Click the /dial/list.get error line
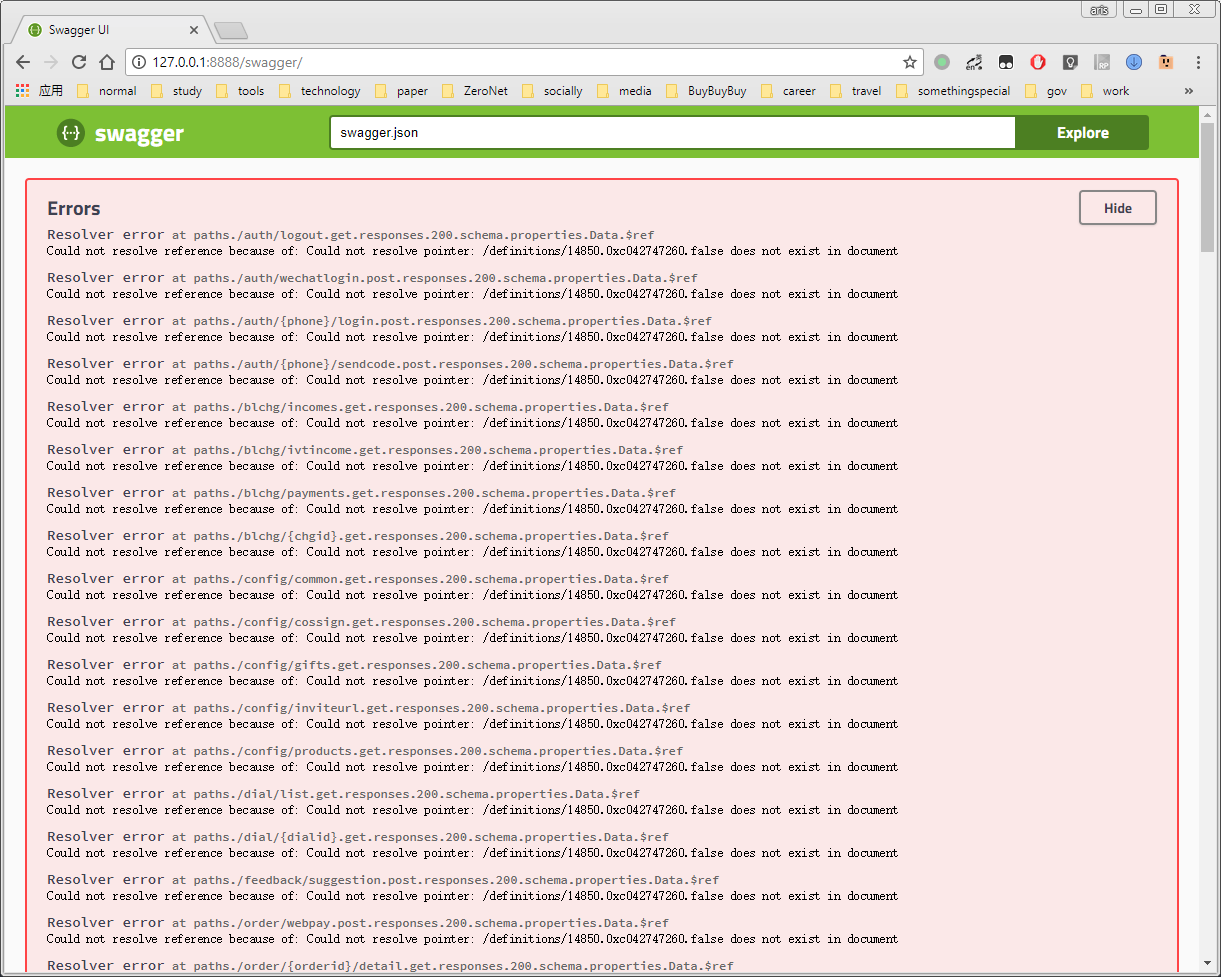 [x=343, y=794]
